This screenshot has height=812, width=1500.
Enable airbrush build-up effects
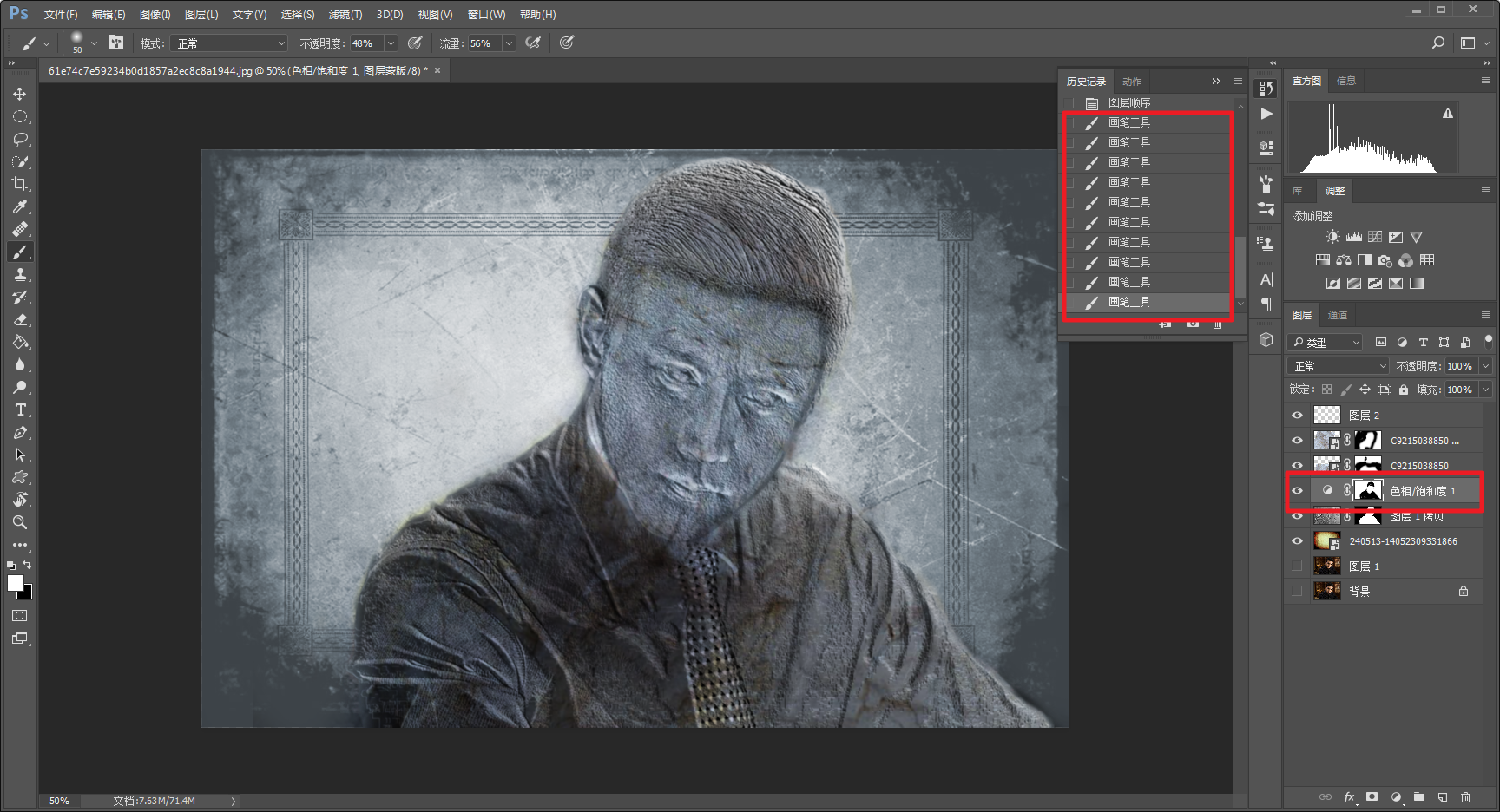pyautogui.click(x=533, y=43)
